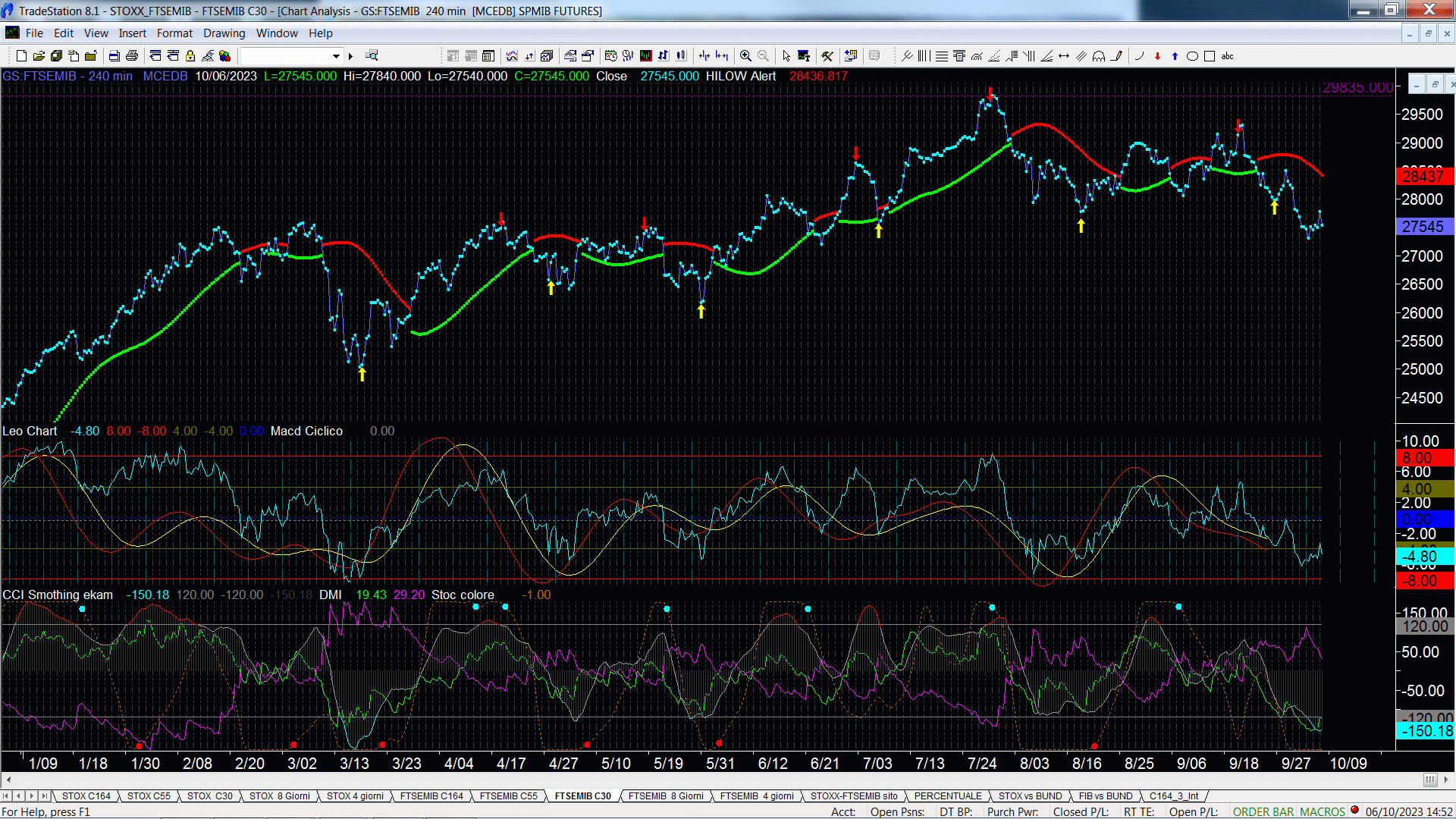Open the View menu

click(x=96, y=33)
